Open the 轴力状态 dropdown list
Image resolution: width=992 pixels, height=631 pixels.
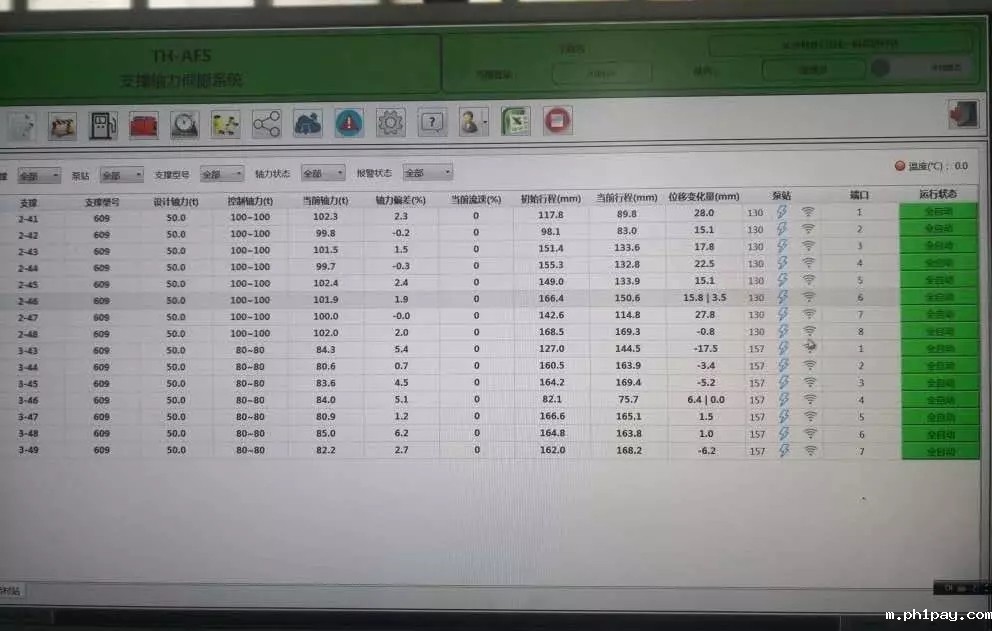click(323, 173)
